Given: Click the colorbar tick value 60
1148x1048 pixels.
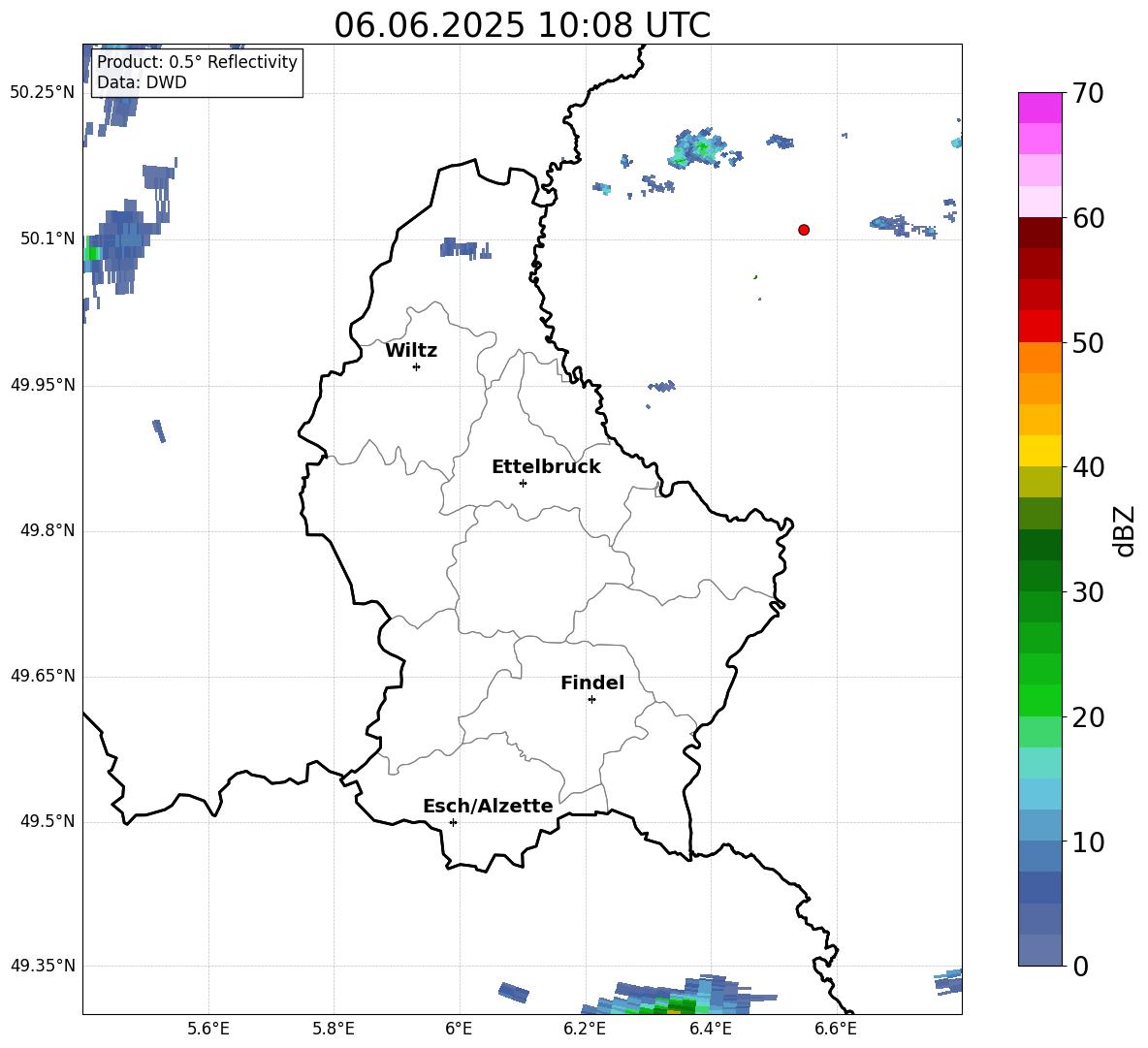Looking at the screenshot, I should (x=1088, y=218).
